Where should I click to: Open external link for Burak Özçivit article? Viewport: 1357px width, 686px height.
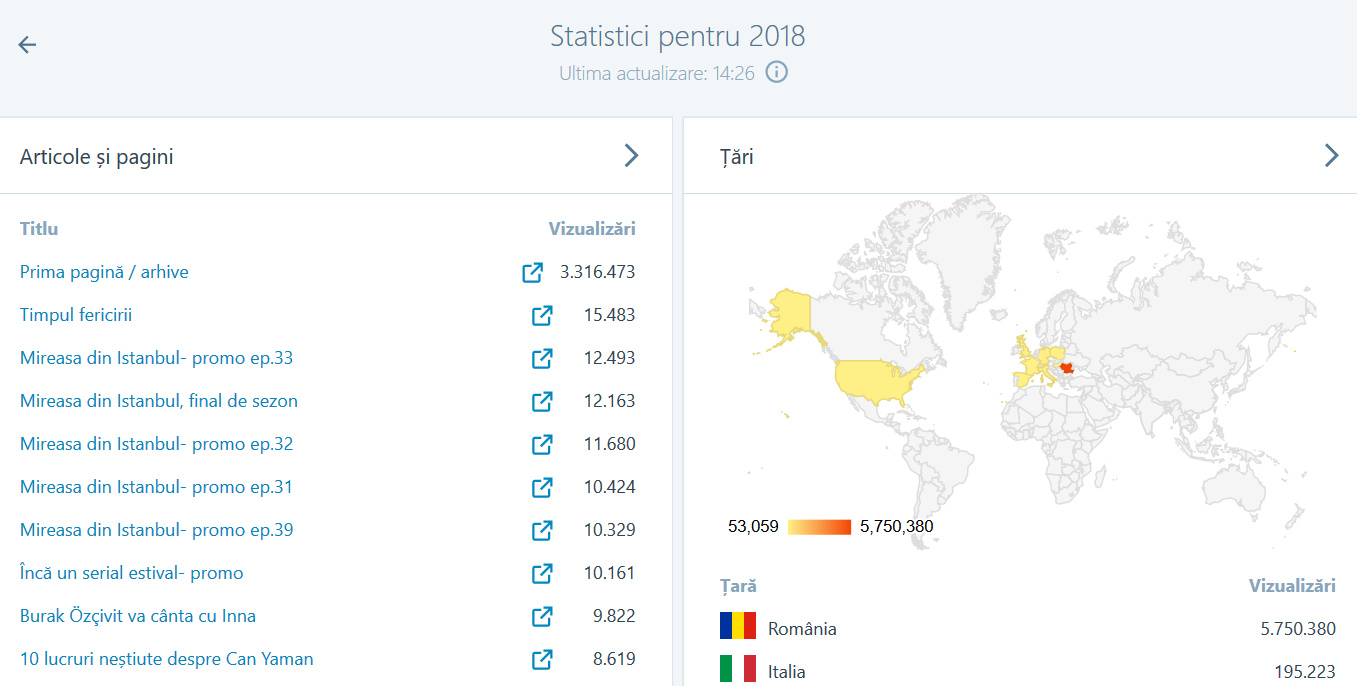pyautogui.click(x=541, y=616)
